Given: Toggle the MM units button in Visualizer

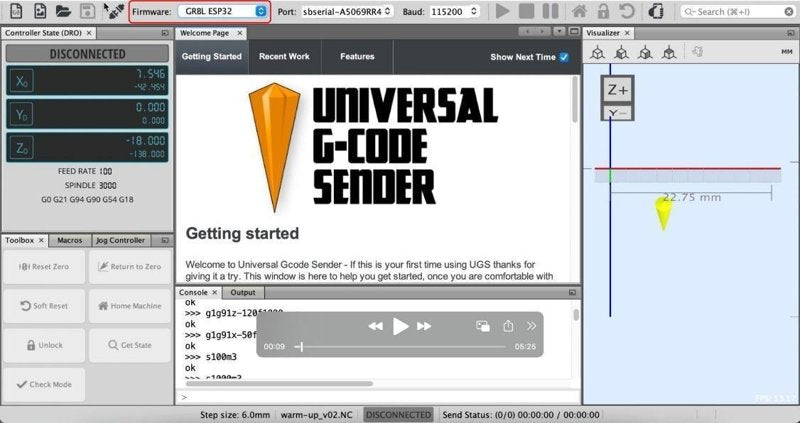Looking at the screenshot, I should click(786, 52).
